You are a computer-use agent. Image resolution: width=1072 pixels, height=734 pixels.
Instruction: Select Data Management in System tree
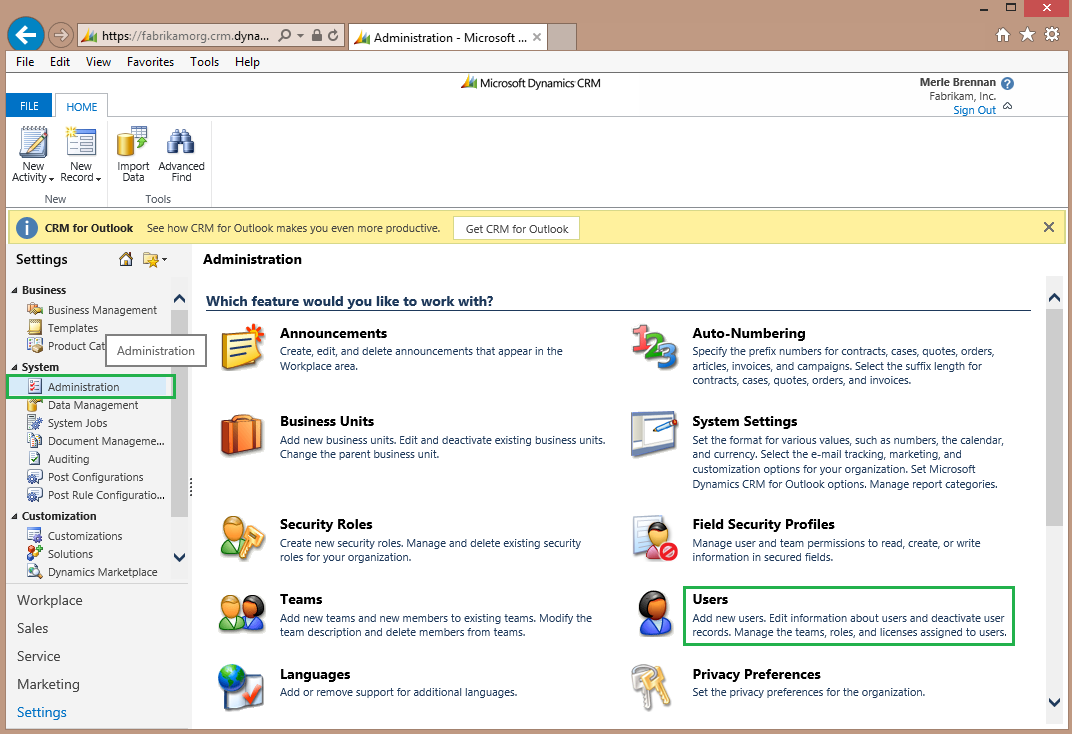tap(93, 405)
